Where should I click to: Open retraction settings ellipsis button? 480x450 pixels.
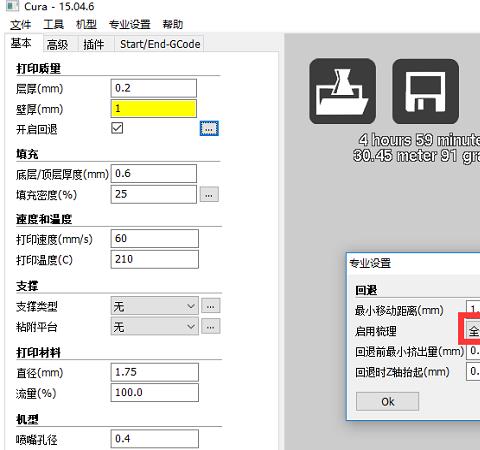pos(209,128)
